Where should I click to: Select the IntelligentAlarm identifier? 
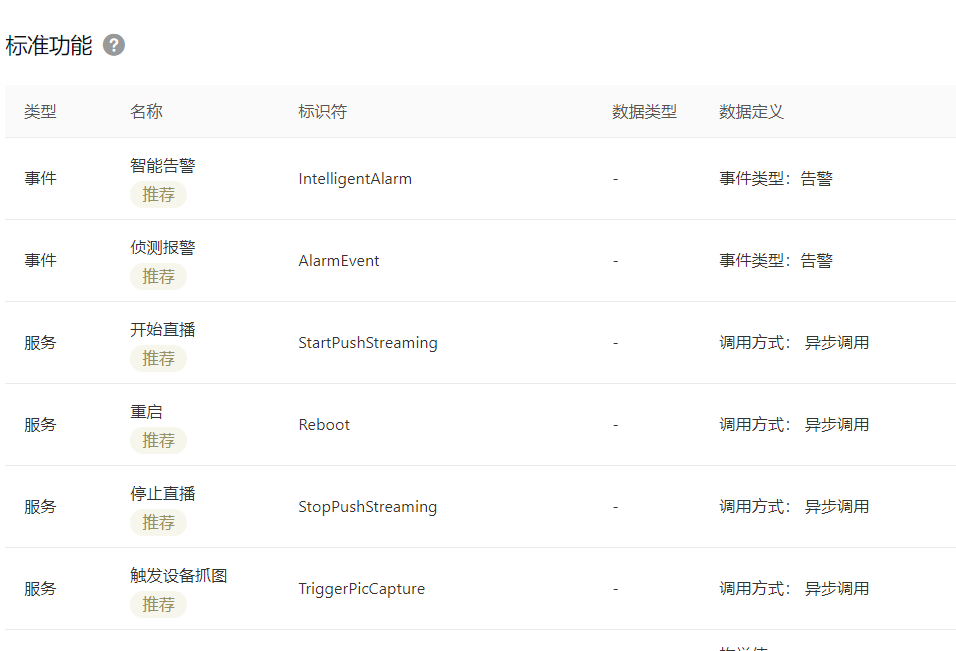click(355, 179)
